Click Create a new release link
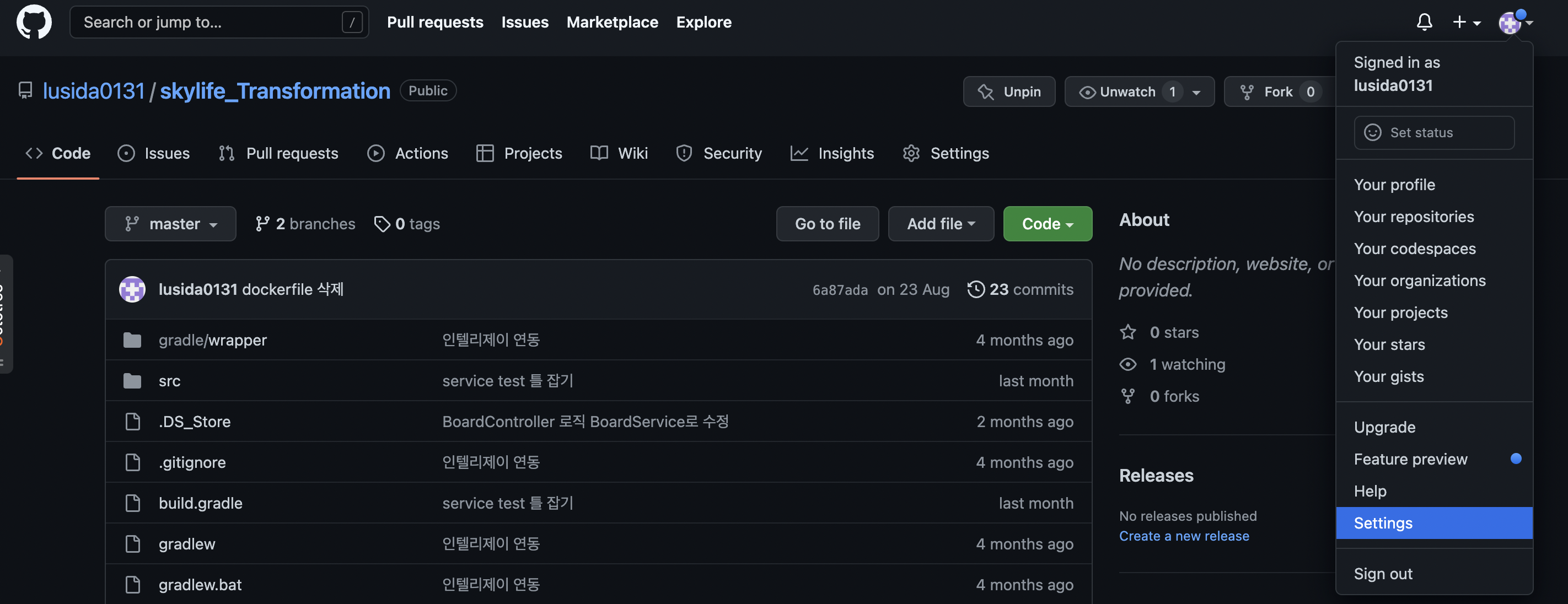1568x604 pixels. pos(1183,536)
